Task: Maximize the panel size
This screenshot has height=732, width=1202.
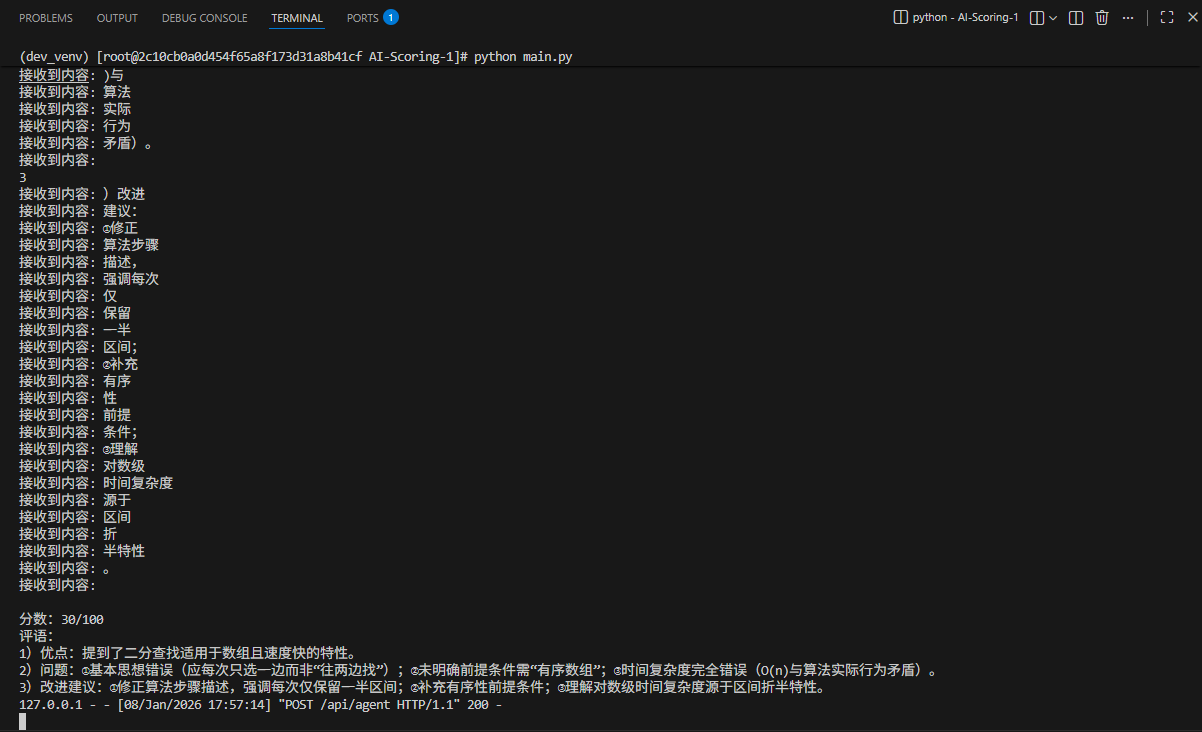Action: pos(1166,17)
